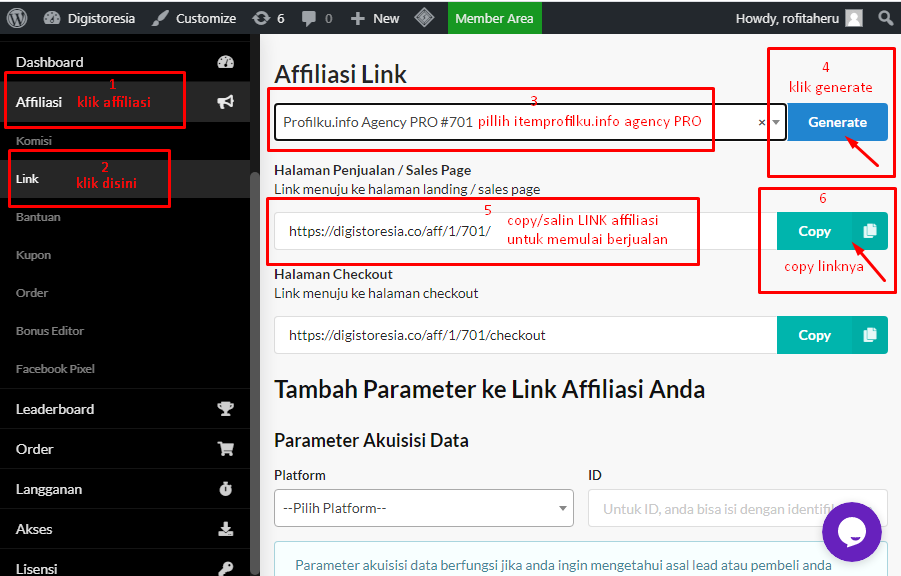Open the Customize option
The width and height of the screenshot is (901, 576).
(194, 18)
